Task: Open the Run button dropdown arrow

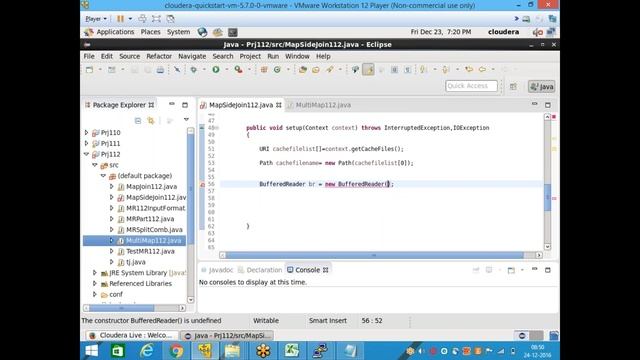Action: tap(227, 70)
